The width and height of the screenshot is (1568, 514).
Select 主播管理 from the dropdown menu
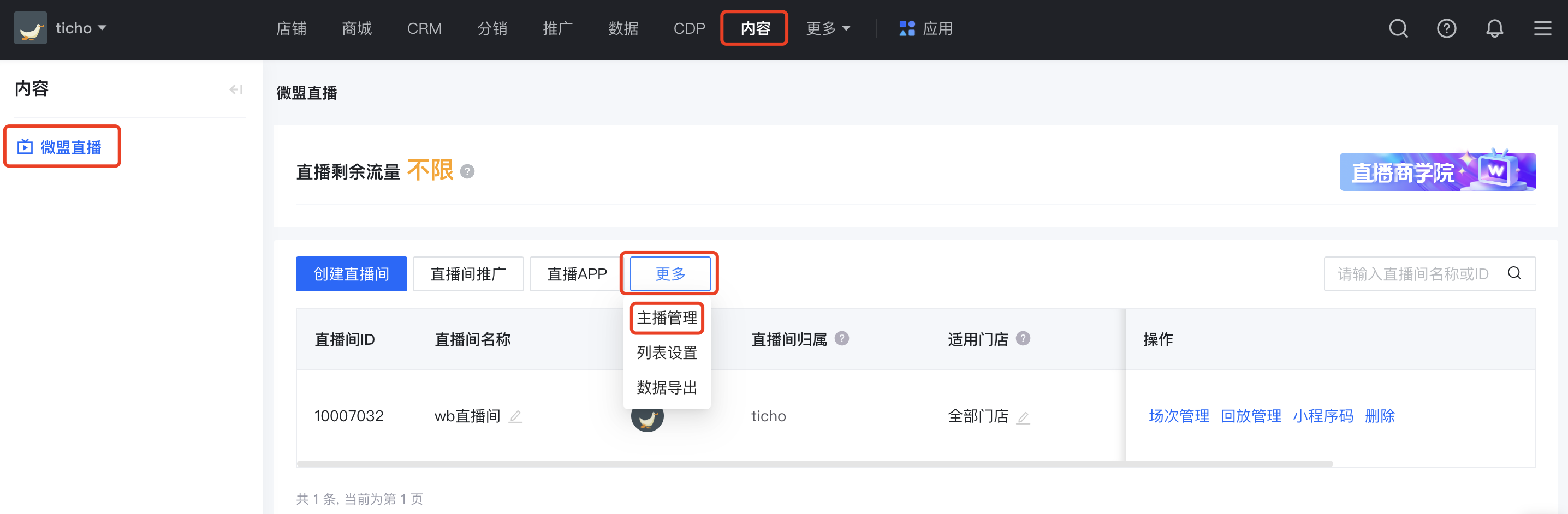coord(667,318)
